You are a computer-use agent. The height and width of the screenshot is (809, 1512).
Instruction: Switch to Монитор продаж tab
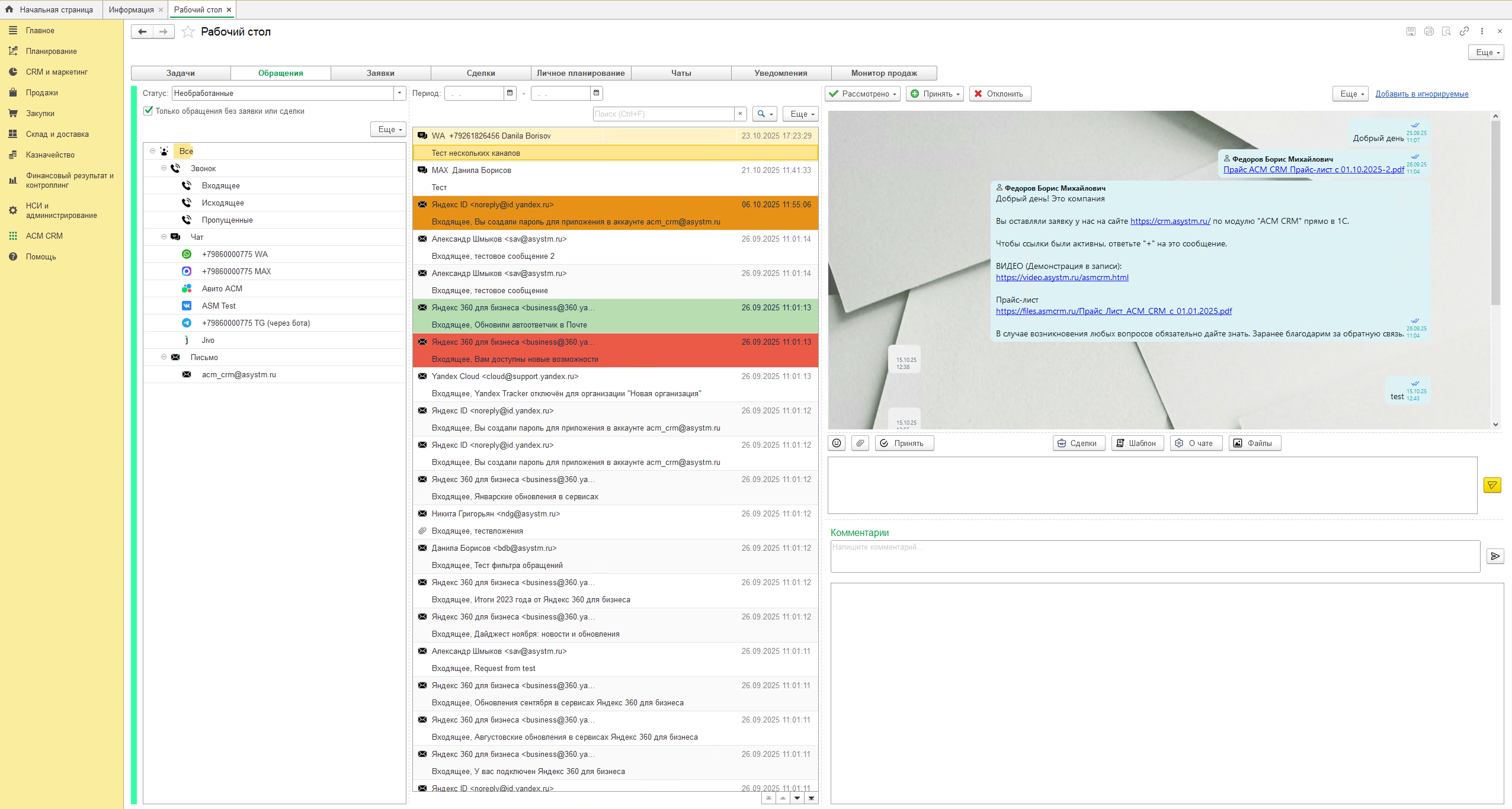click(884, 73)
